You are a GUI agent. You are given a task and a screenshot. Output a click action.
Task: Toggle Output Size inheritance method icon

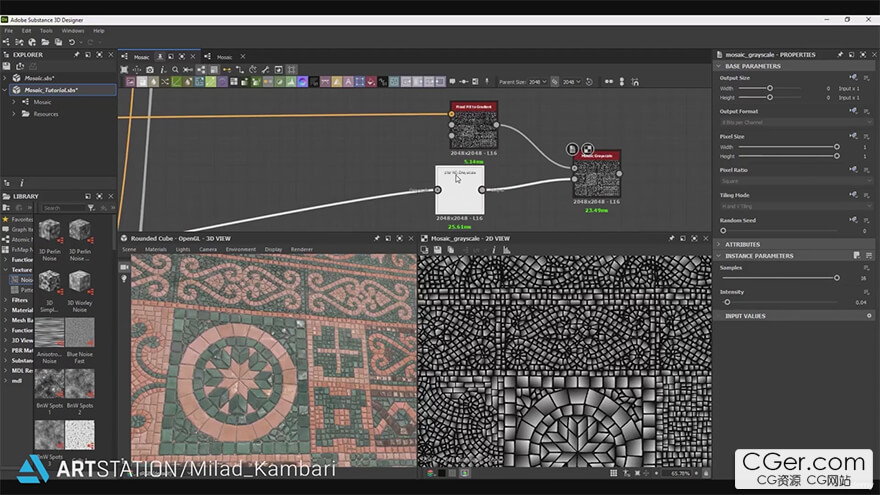tap(853, 77)
